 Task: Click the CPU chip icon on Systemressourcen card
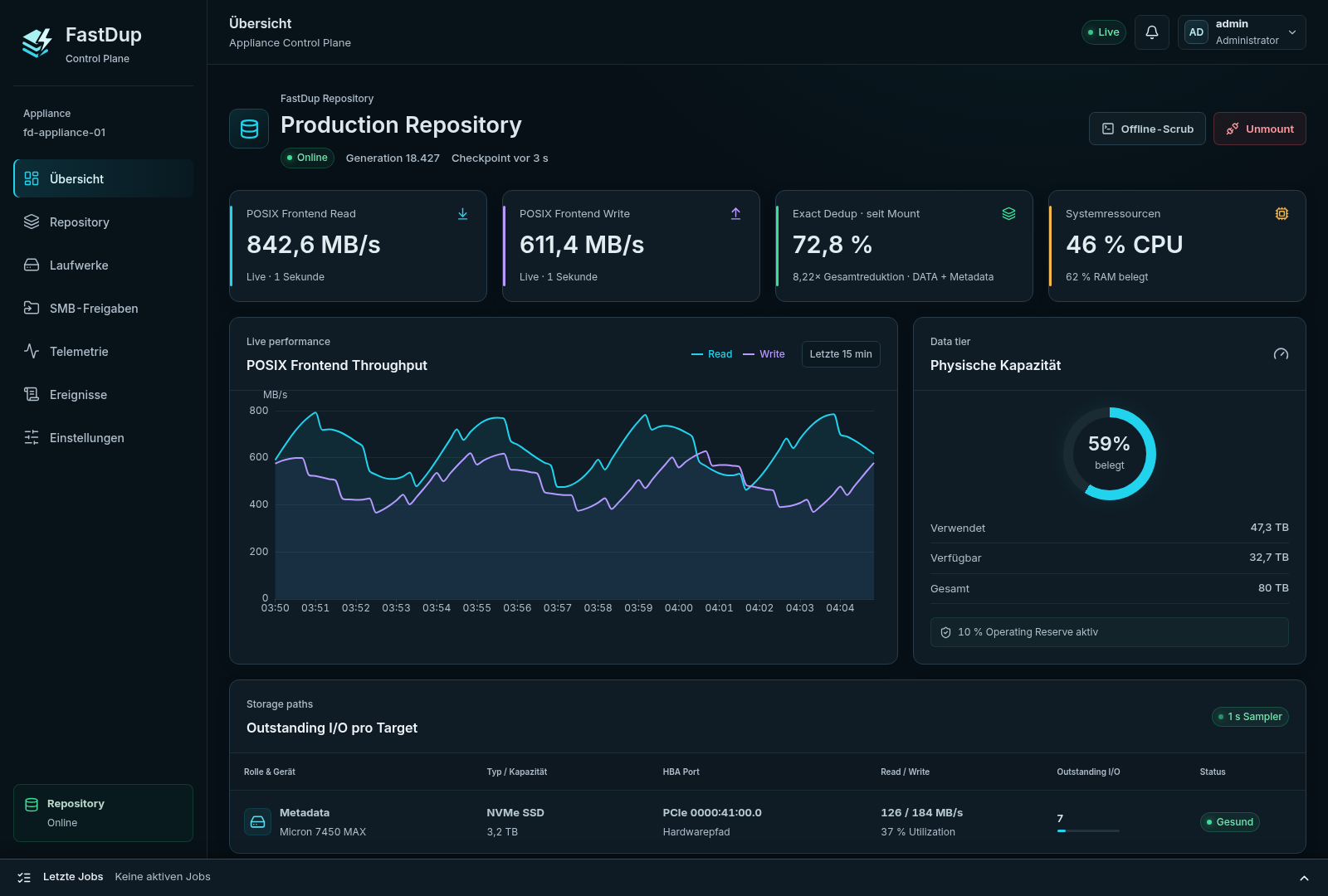point(1282,214)
